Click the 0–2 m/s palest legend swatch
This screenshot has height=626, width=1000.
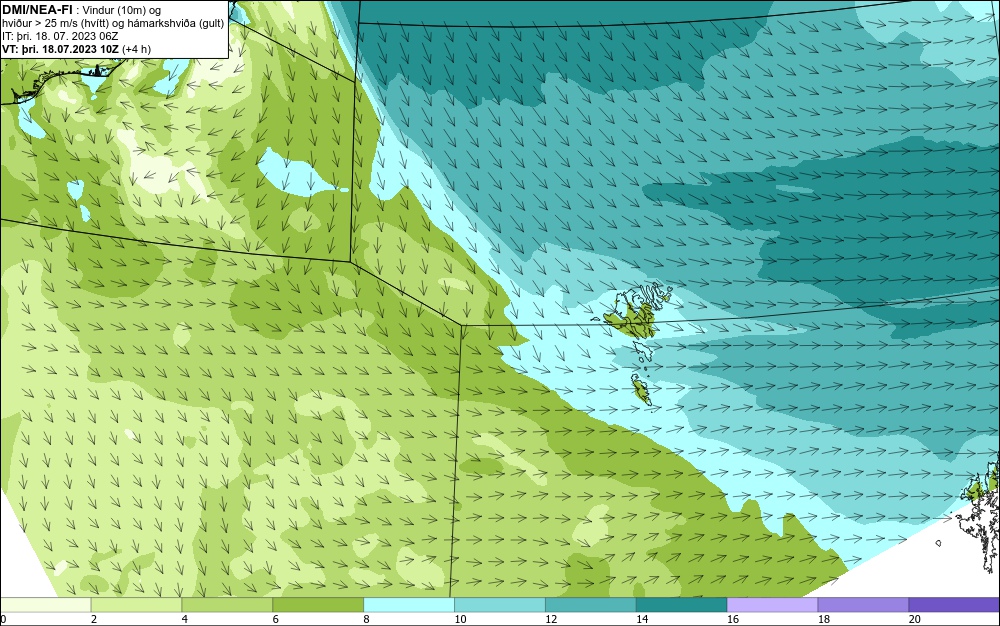point(45,605)
